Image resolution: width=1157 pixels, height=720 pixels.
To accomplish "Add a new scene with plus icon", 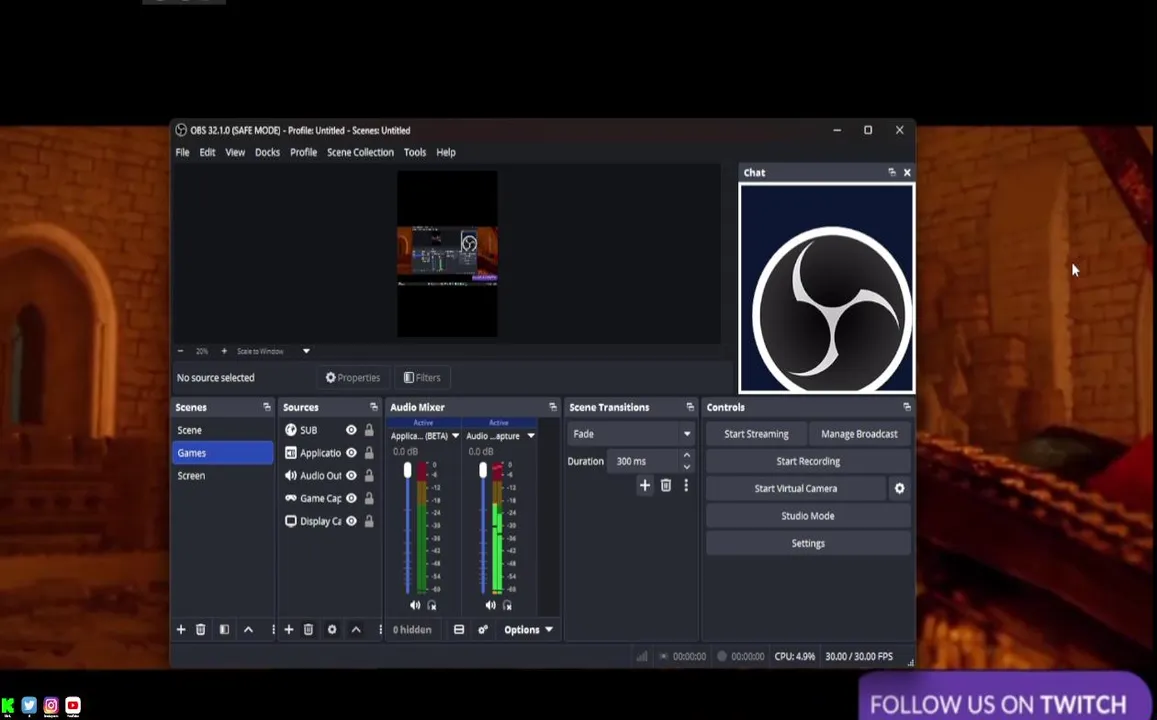I will (x=181, y=629).
